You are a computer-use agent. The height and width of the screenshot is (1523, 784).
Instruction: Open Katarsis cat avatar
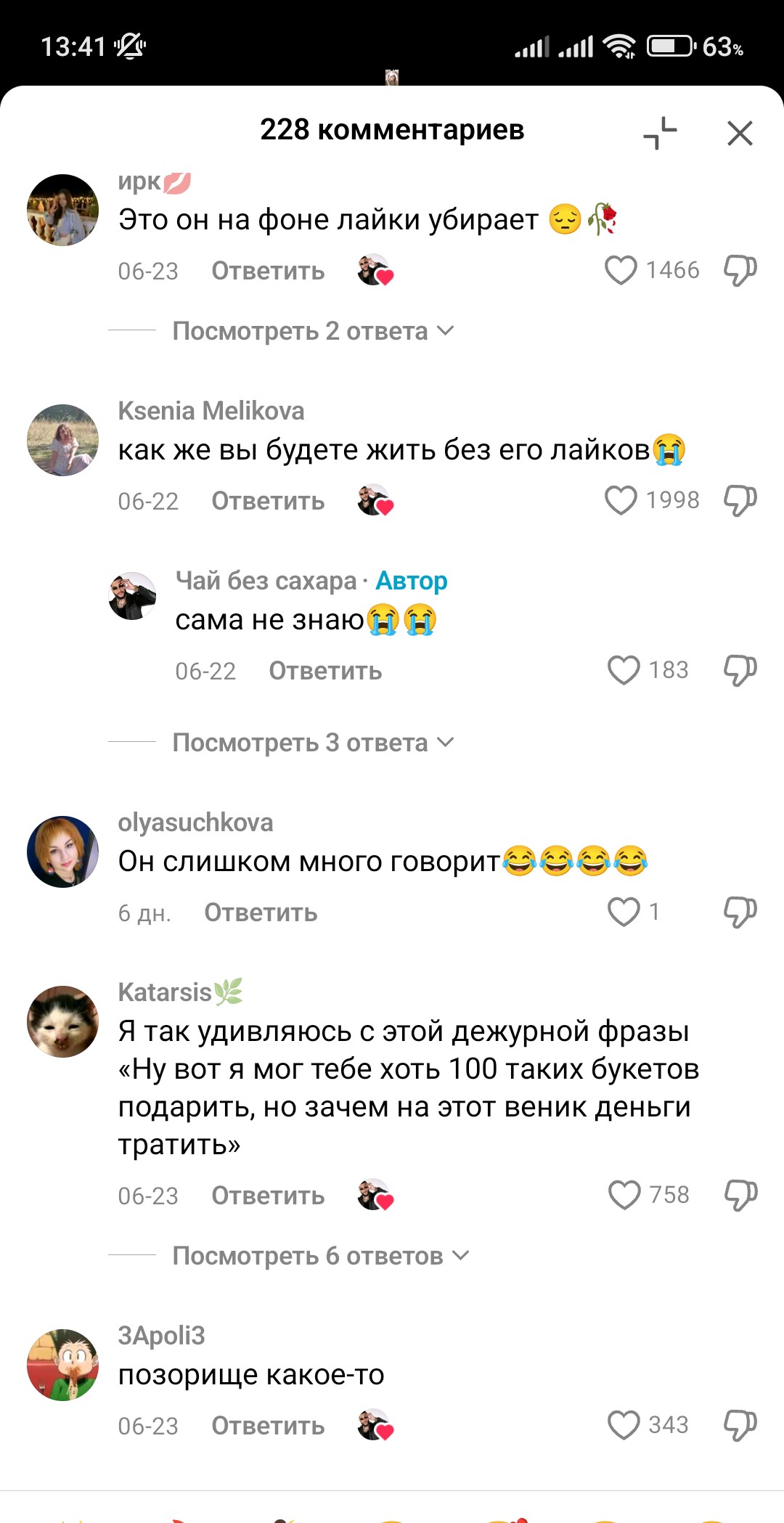pos(62,1021)
